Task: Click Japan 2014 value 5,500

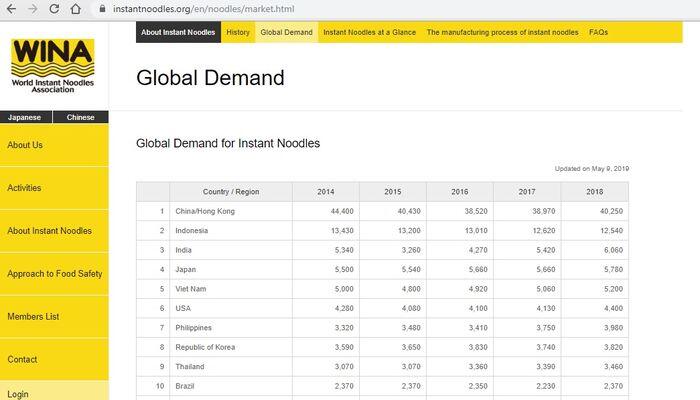Action: pos(344,270)
